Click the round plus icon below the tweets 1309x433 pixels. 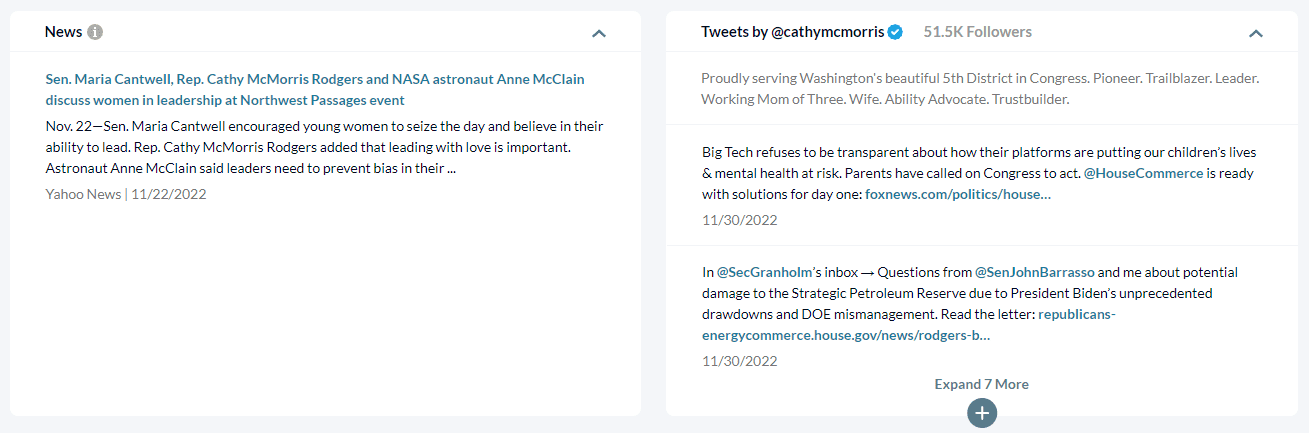pos(982,413)
